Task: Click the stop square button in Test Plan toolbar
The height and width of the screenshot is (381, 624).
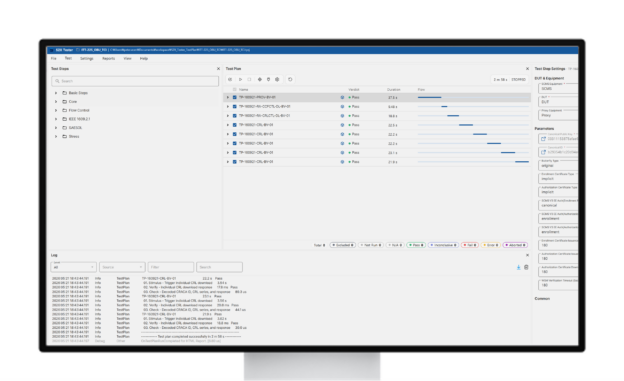Action: pyautogui.click(x=250, y=80)
